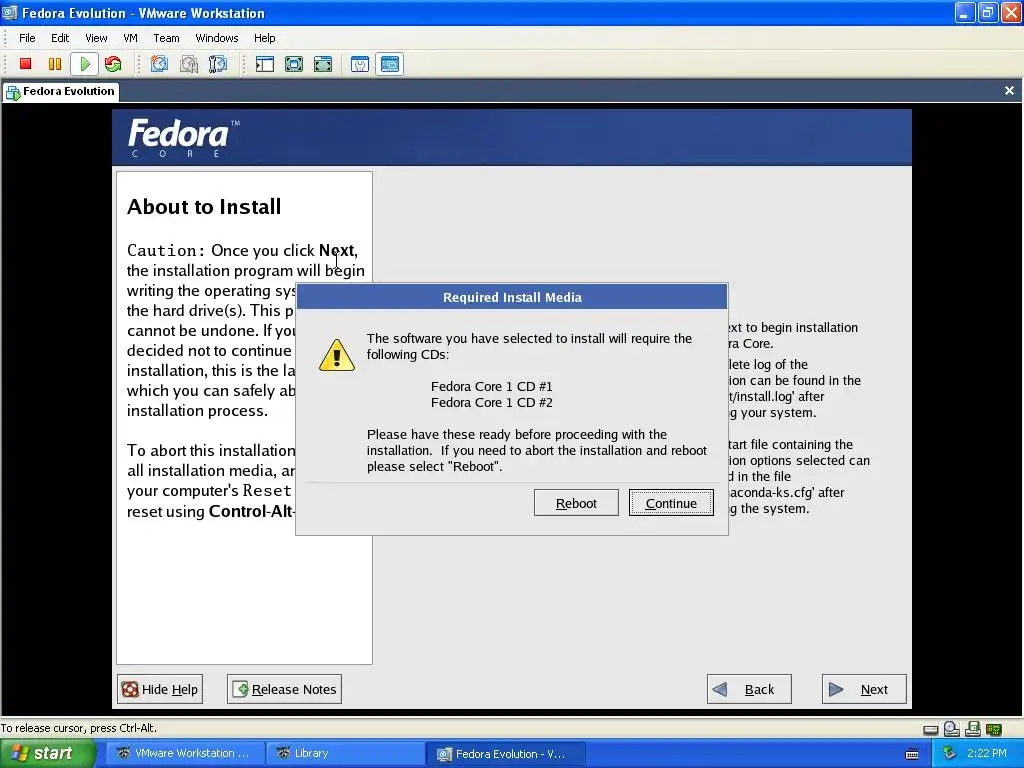Click the Show Sidebar layout toolbar icon
Image resolution: width=1024 pixels, height=768 pixels.
pyautogui.click(x=264, y=64)
